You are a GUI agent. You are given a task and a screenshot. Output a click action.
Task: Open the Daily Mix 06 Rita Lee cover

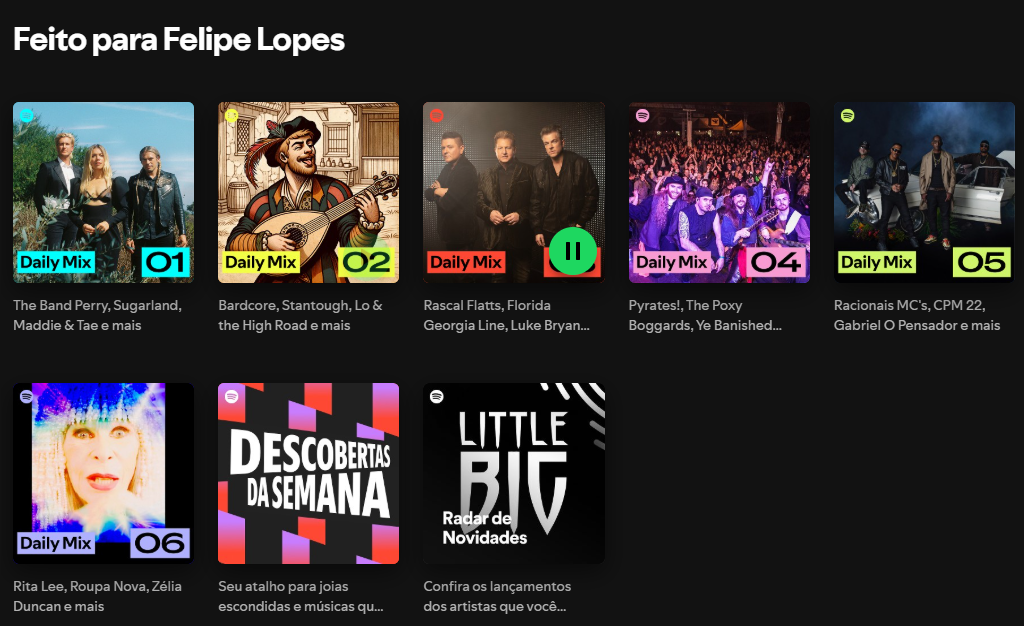[x=103, y=460]
